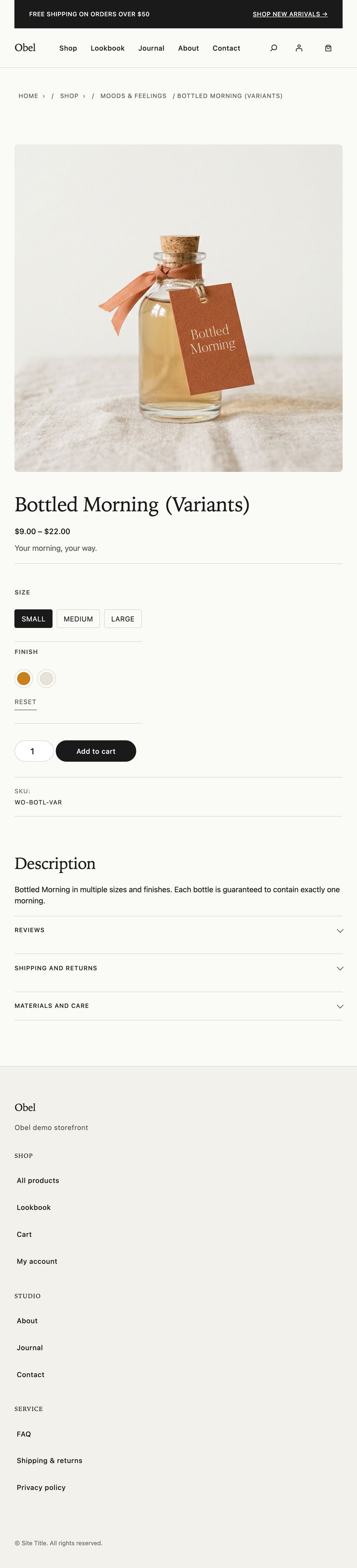This screenshot has height=1568, width=357.
Task: Select the Small size option
Action: 33,619
